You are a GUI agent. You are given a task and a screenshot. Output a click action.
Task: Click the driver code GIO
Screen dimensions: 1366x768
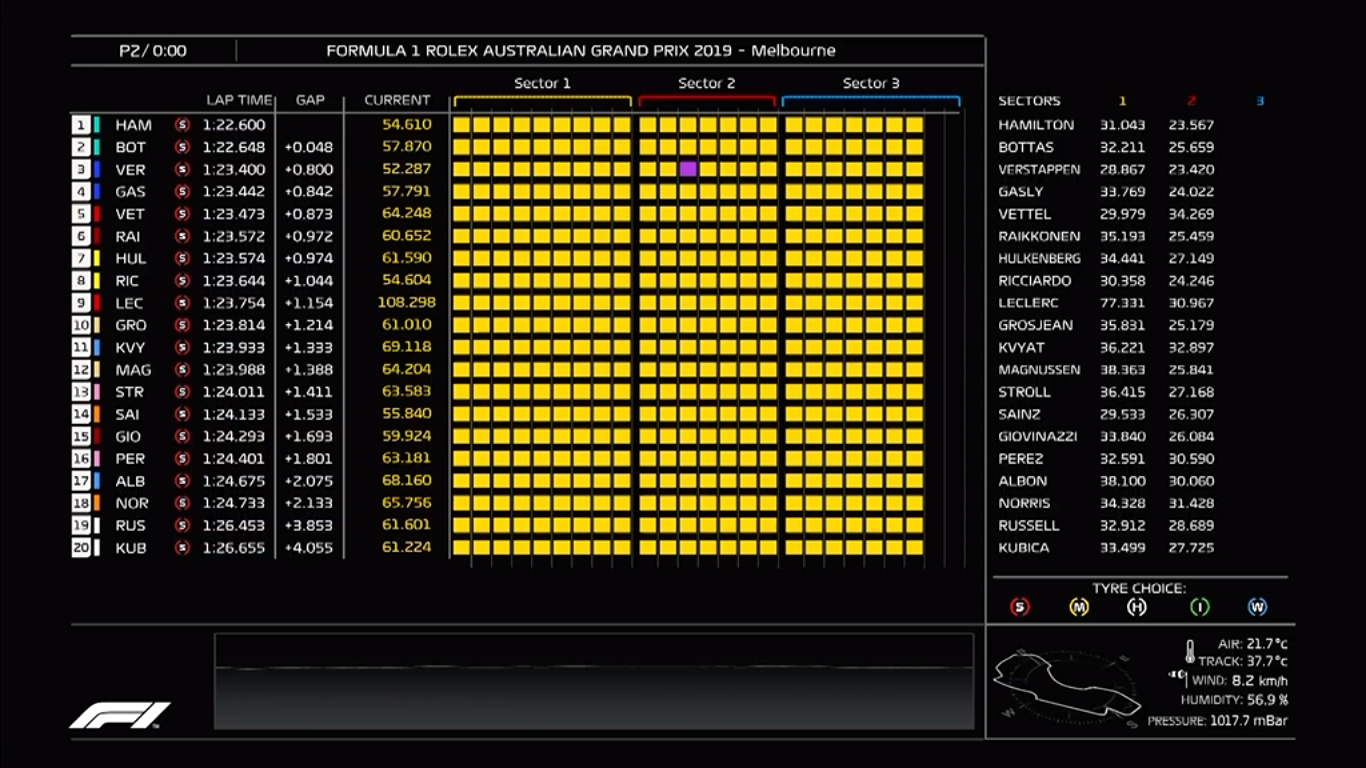click(128, 436)
